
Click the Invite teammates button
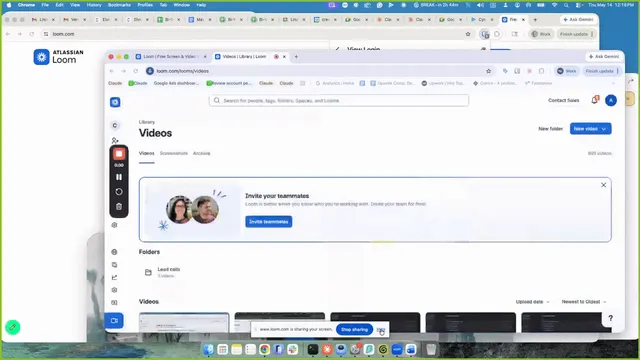coord(269,222)
